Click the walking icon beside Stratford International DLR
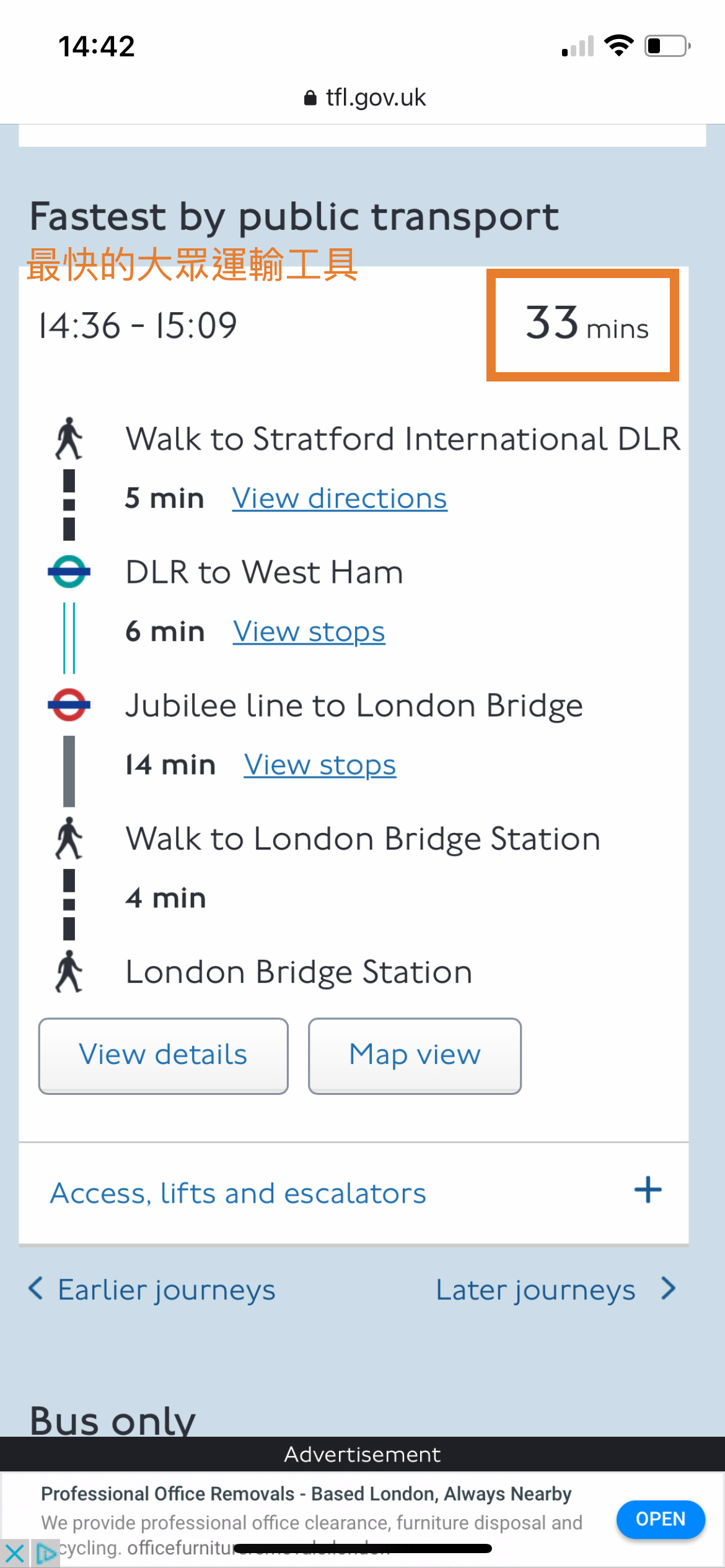 coord(69,438)
